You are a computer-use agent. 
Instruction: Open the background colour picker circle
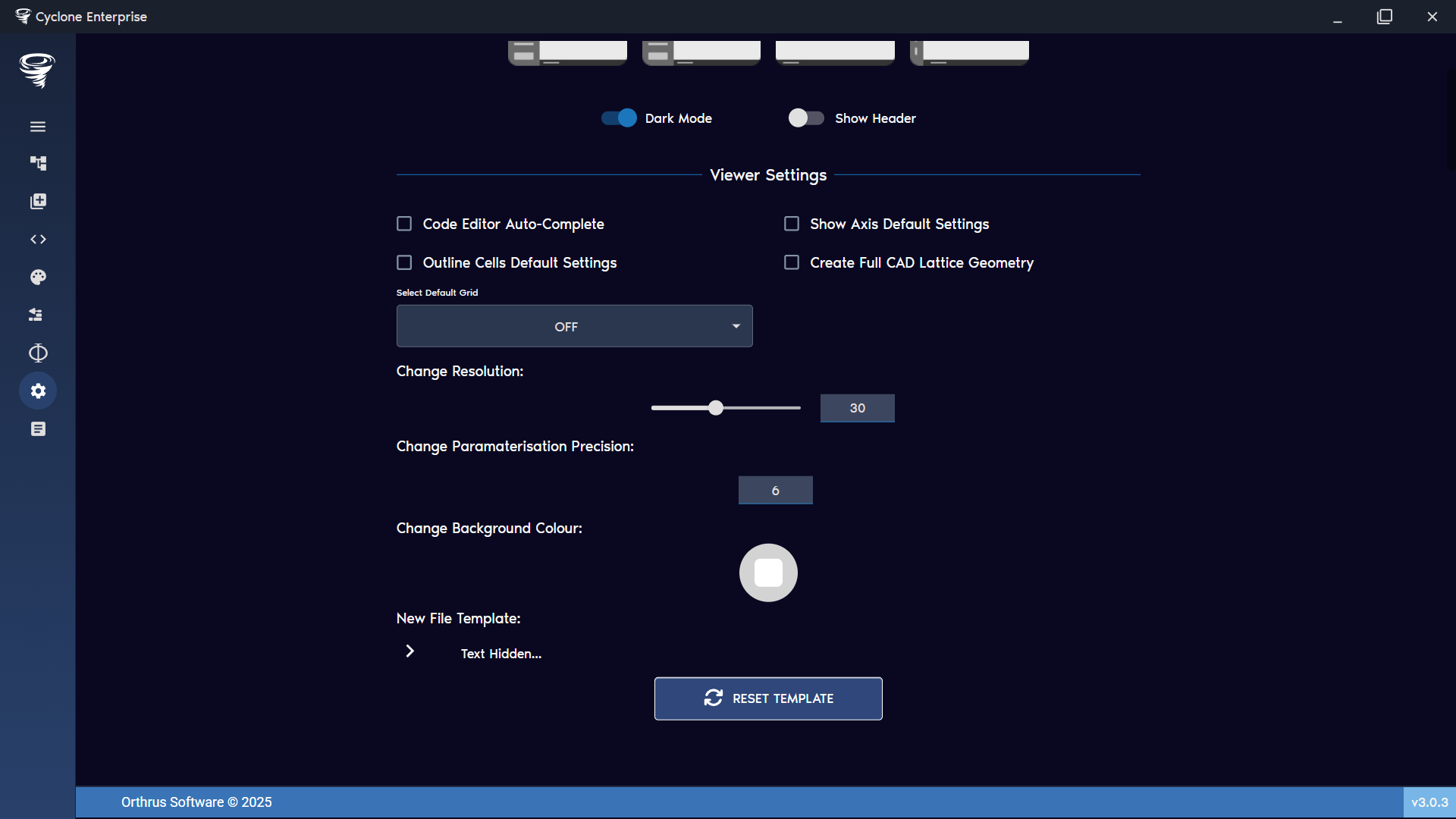coord(767,573)
